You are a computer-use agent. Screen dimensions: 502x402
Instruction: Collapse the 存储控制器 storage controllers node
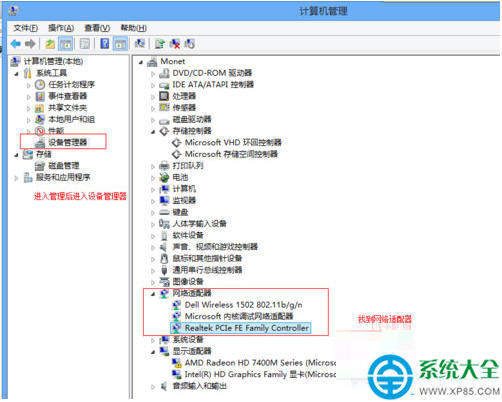[x=153, y=132]
